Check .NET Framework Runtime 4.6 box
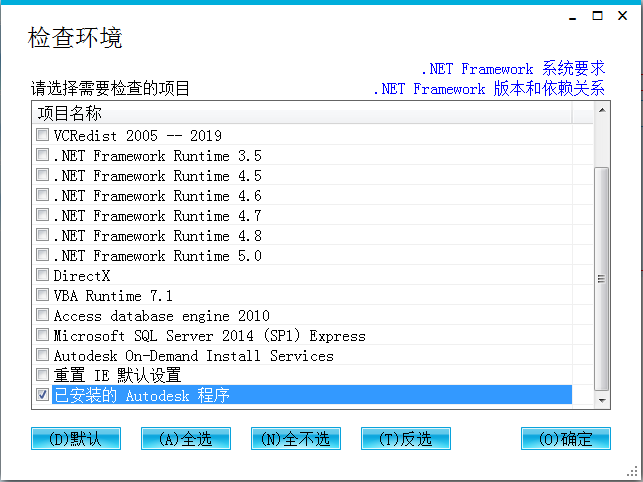 (42, 194)
